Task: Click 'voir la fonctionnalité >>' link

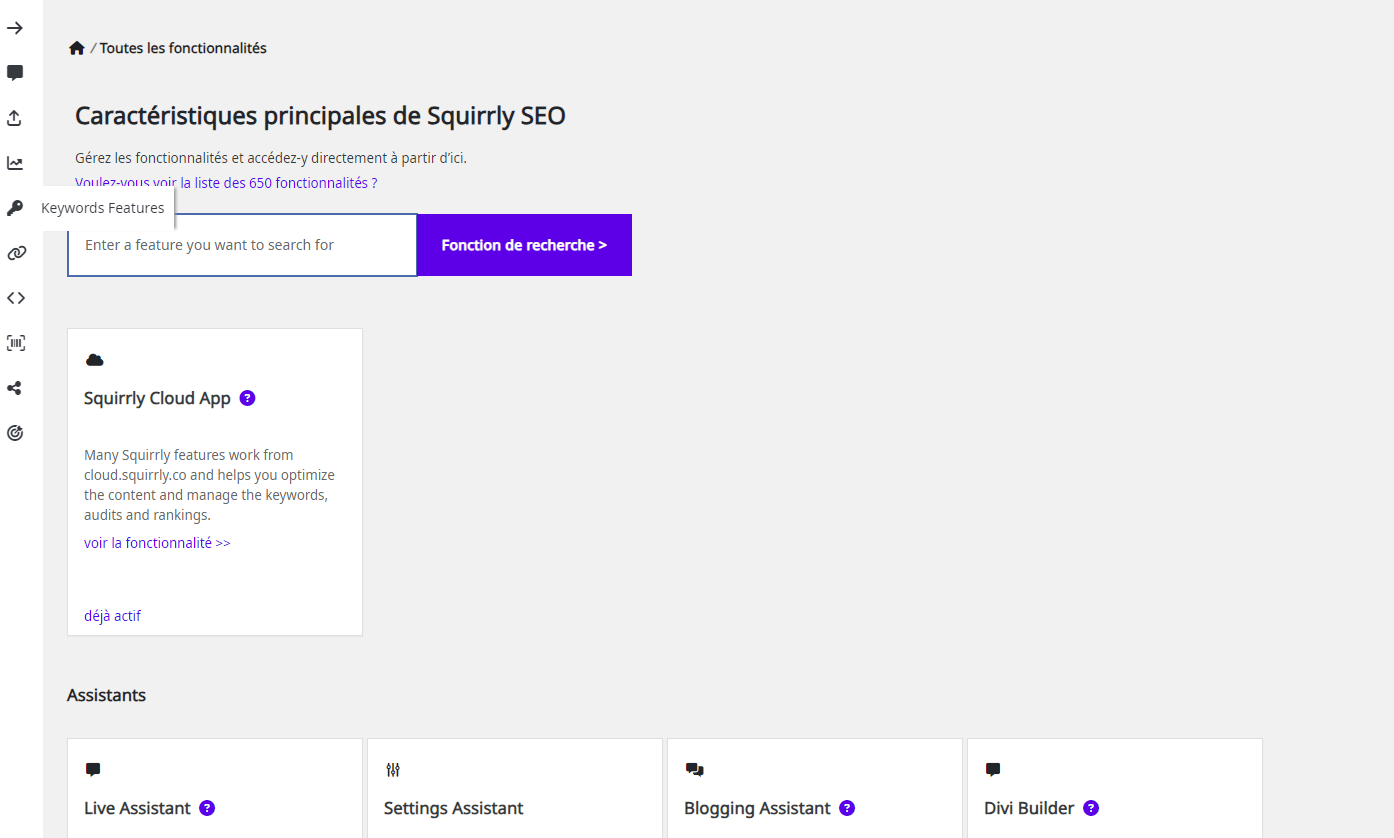Action: coord(157,543)
